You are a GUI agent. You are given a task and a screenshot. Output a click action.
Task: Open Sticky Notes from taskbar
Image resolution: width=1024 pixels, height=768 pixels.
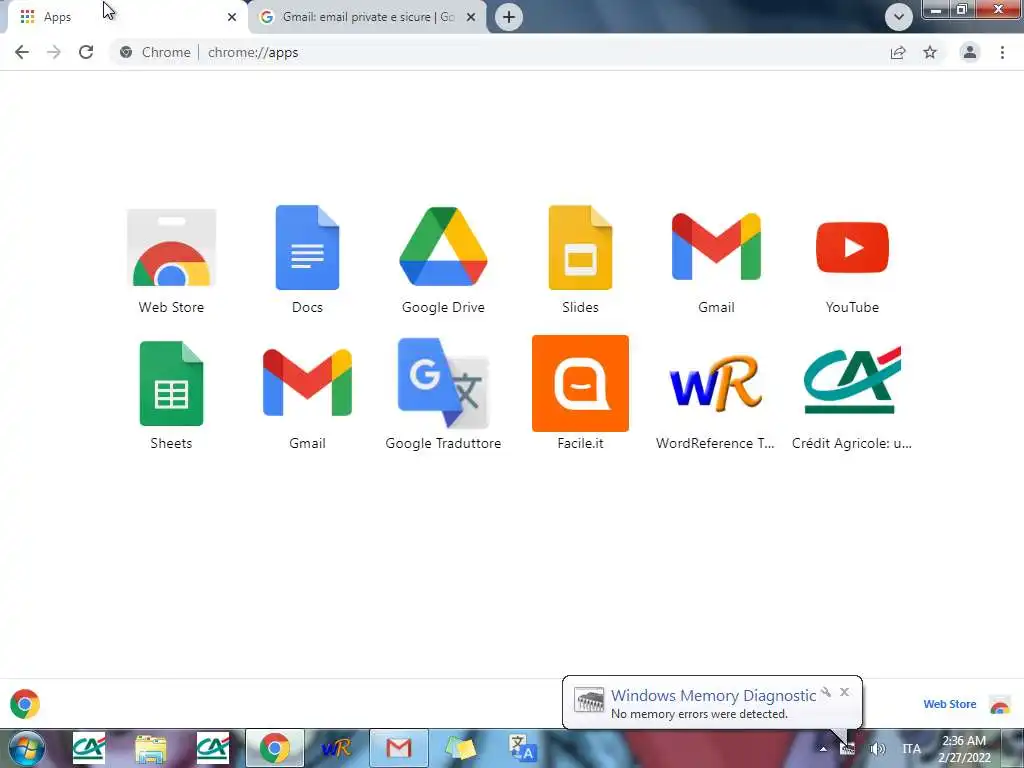(x=460, y=748)
